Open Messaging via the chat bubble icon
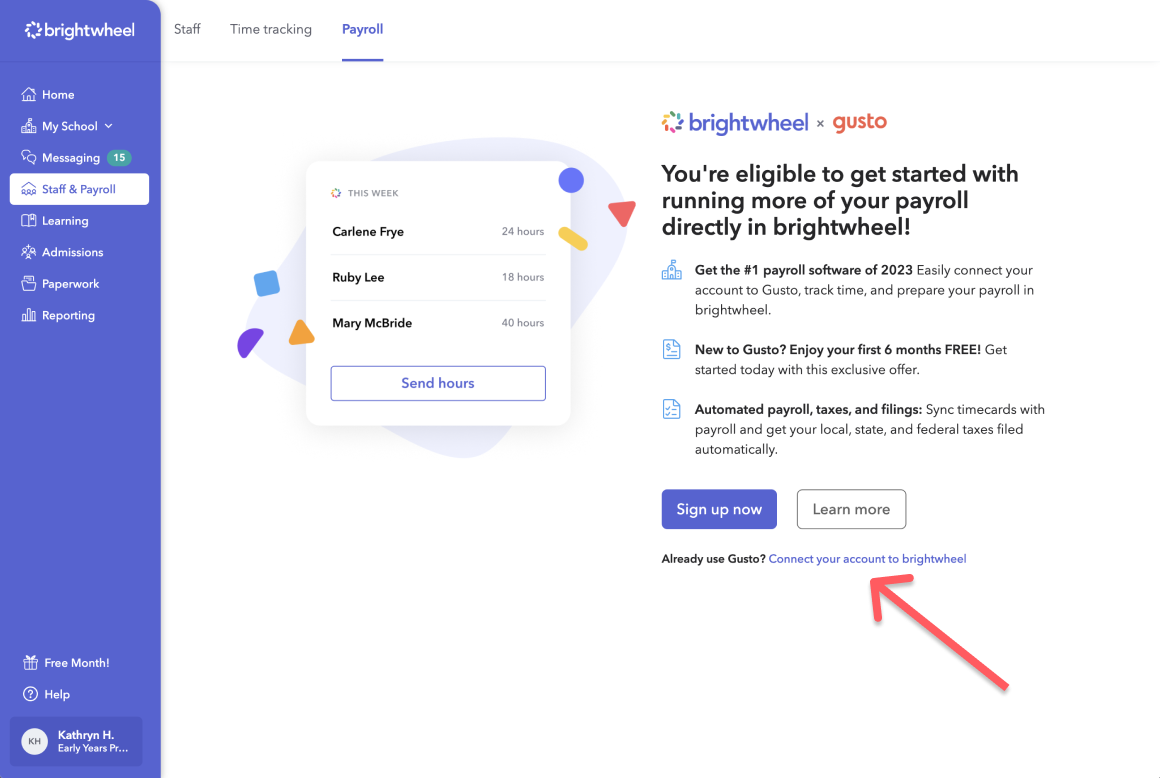This screenshot has height=778, width=1160. coord(29,158)
